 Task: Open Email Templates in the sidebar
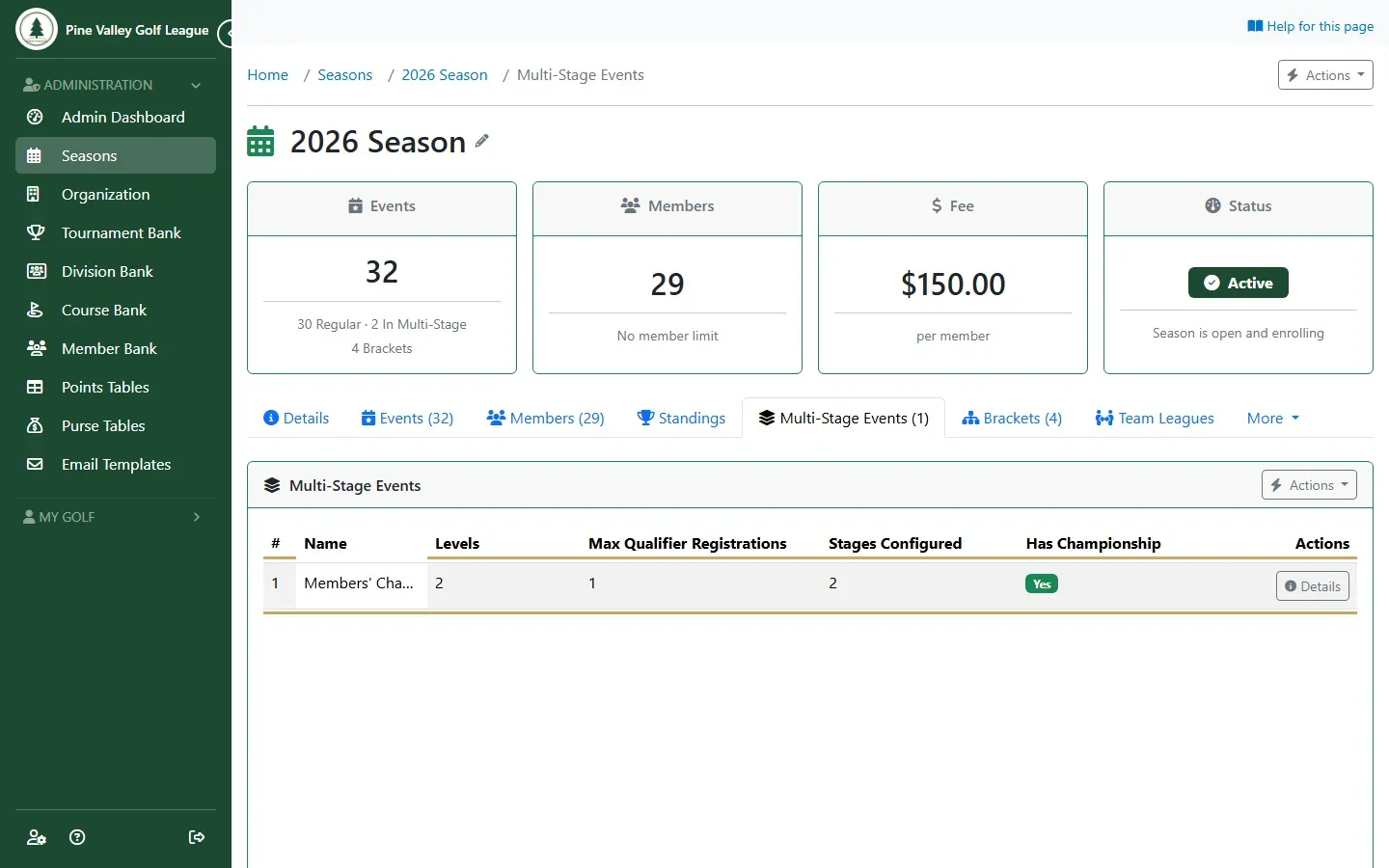116,464
